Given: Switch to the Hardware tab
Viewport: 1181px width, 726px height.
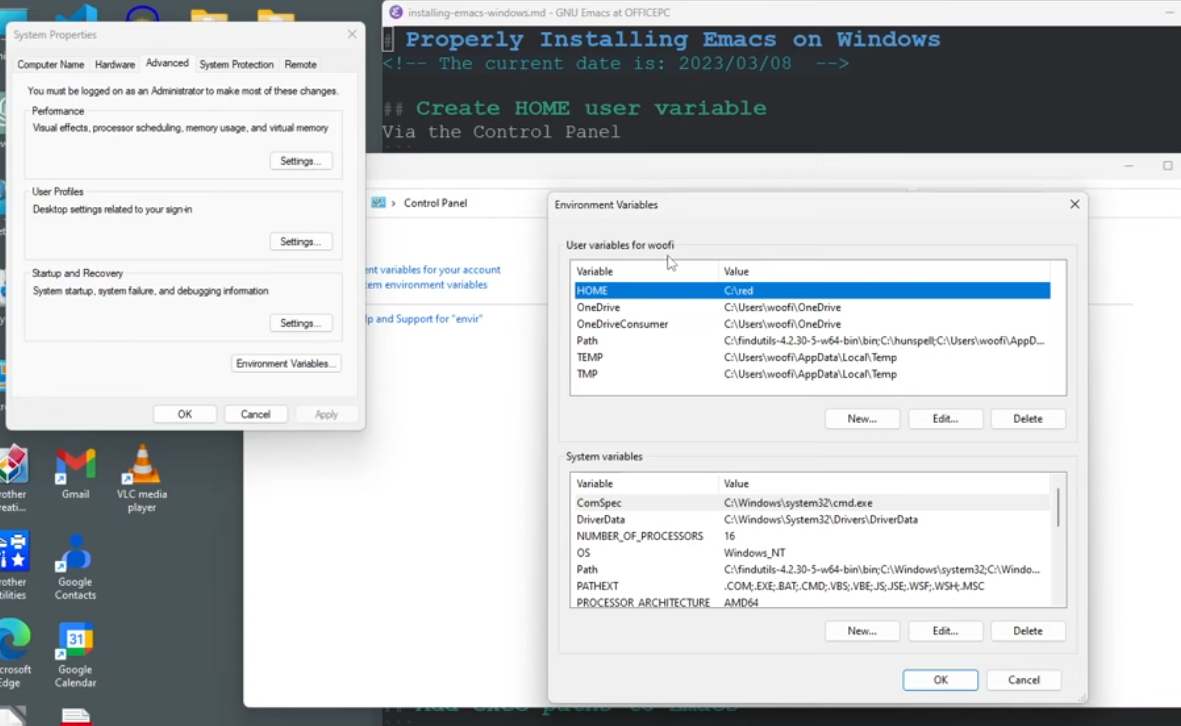Looking at the screenshot, I should [x=115, y=64].
